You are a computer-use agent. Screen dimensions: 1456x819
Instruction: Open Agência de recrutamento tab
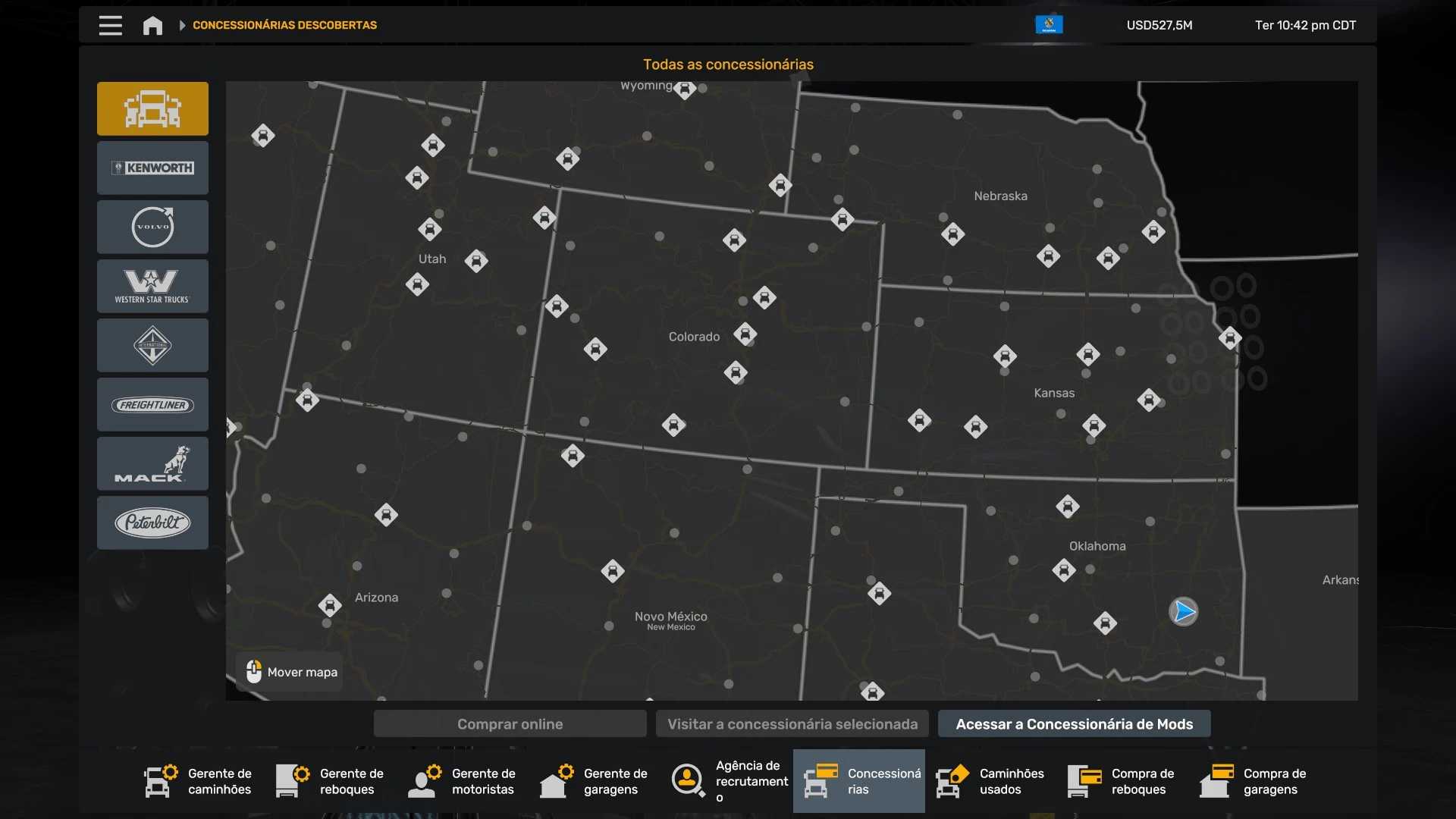730,781
